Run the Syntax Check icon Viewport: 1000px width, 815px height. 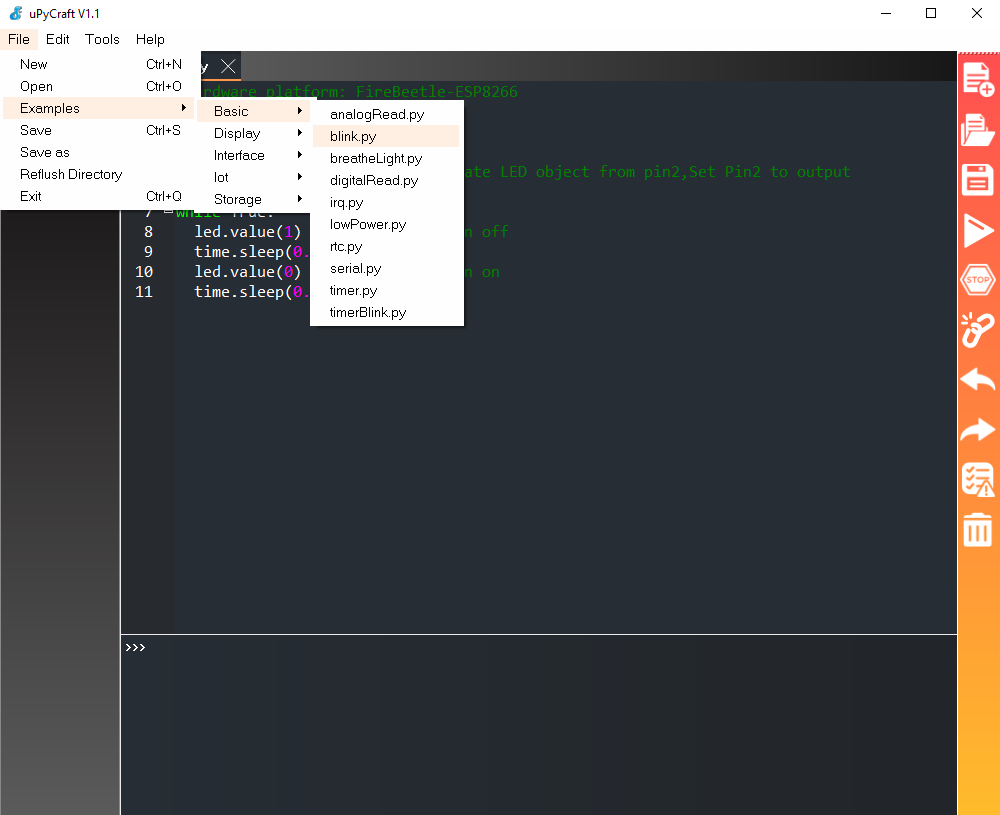pos(977,480)
